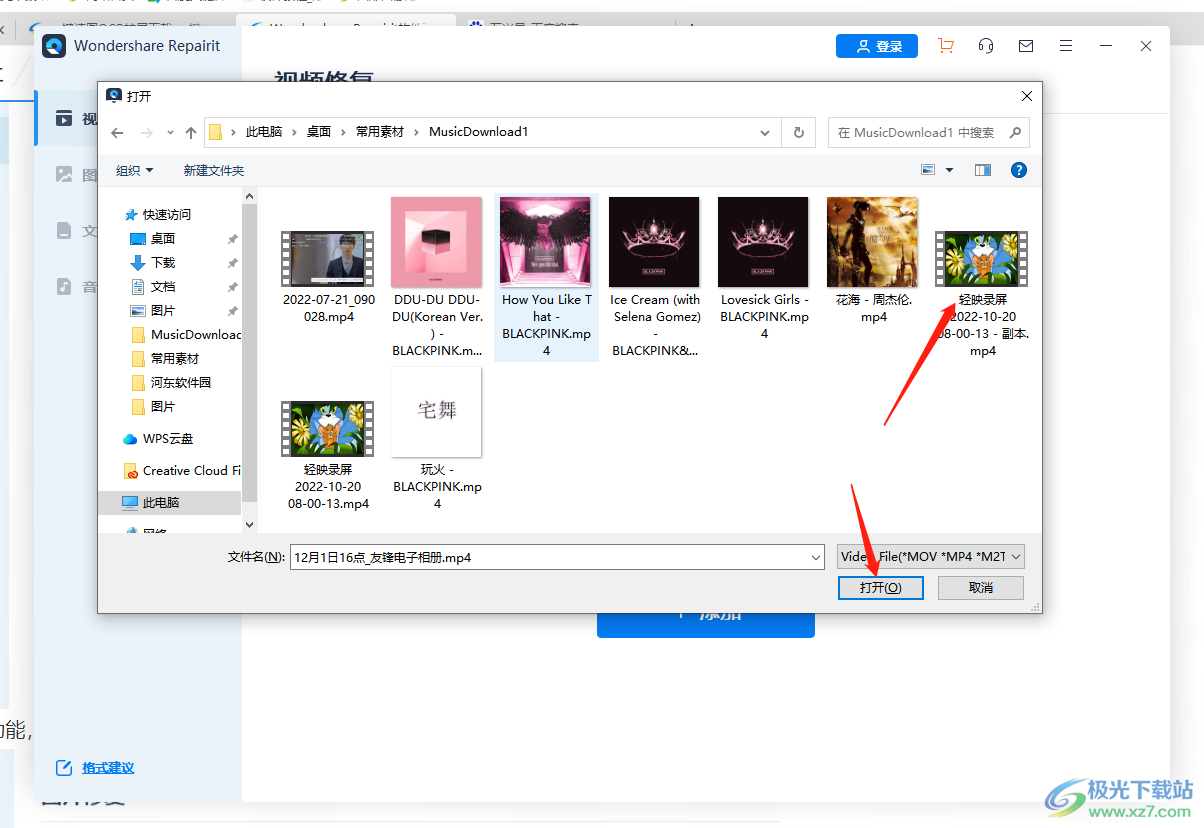Click 常用素材 in the address path
Screen dimensions: 1204x828
[380, 132]
